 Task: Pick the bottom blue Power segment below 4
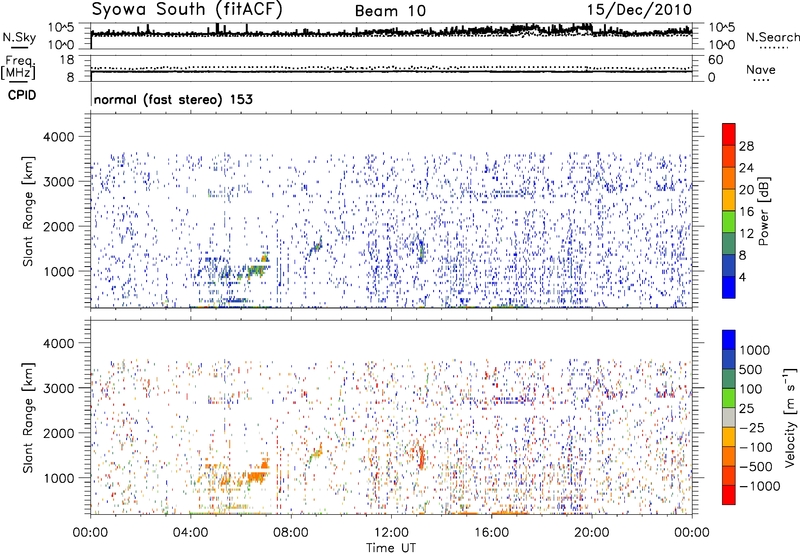tap(729, 288)
